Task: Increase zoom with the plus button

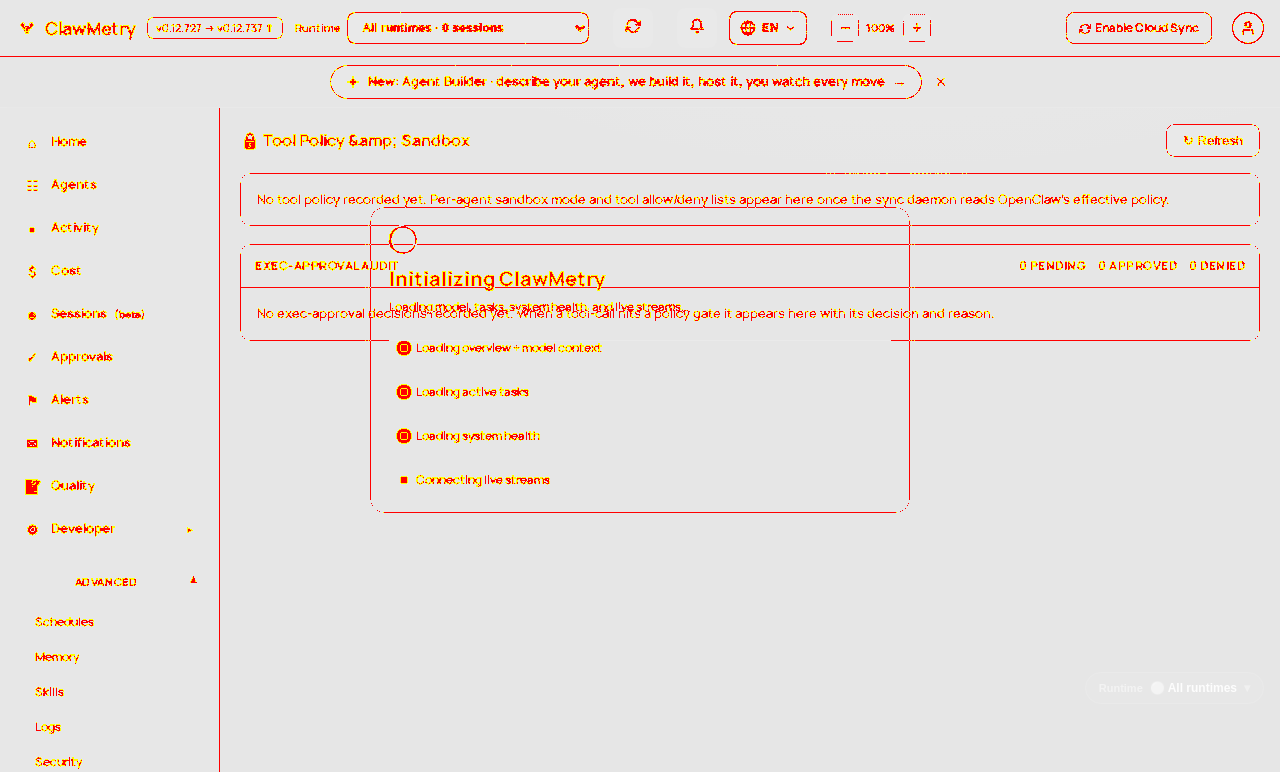Action: point(917,28)
